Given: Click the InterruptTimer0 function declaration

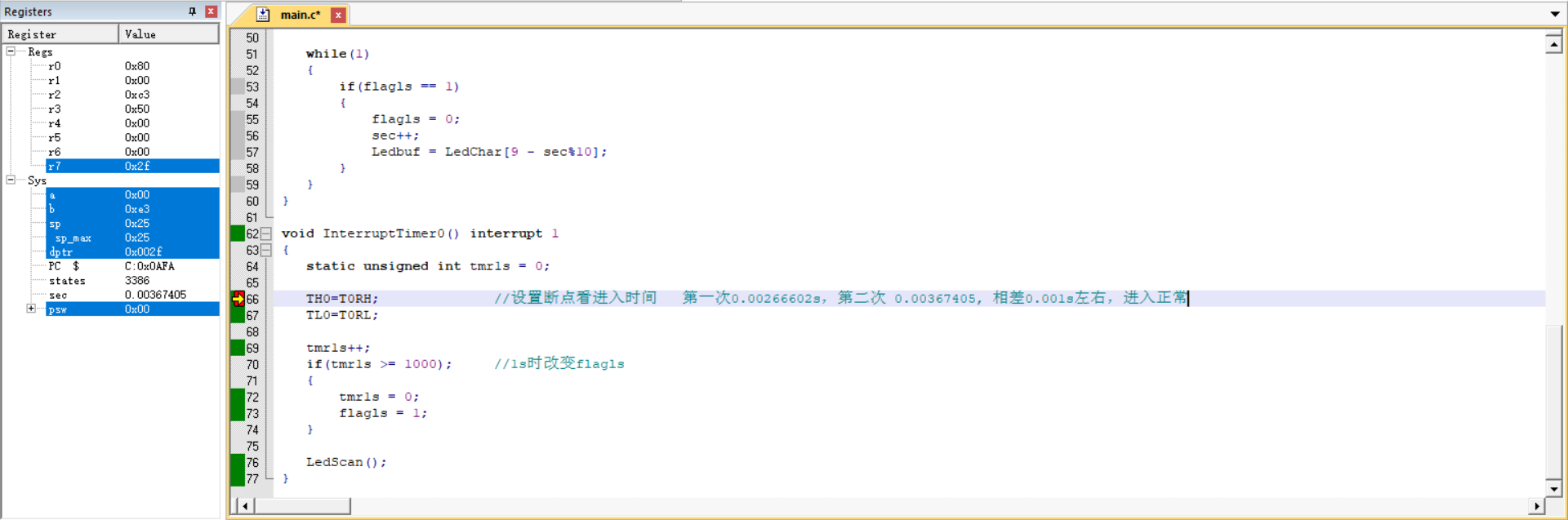Looking at the screenshot, I should pyautogui.click(x=420, y=233).
